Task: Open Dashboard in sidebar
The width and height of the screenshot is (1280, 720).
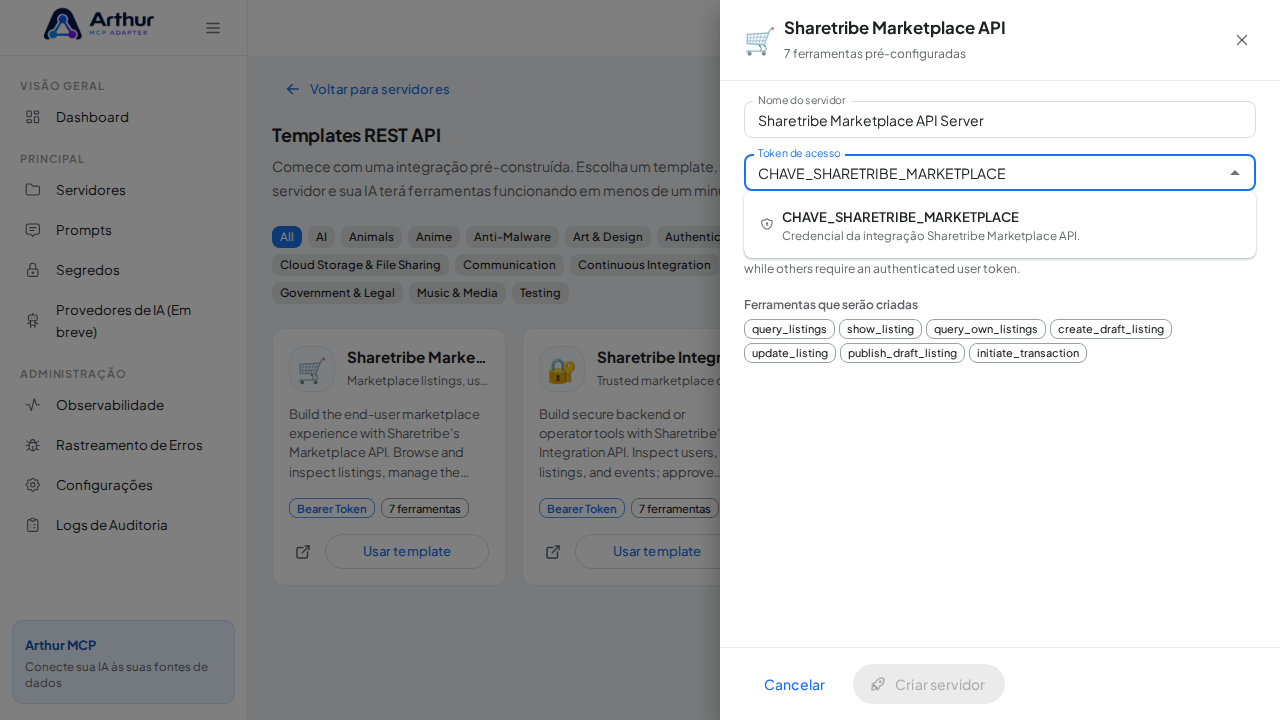Action: (x=124, y=117)
